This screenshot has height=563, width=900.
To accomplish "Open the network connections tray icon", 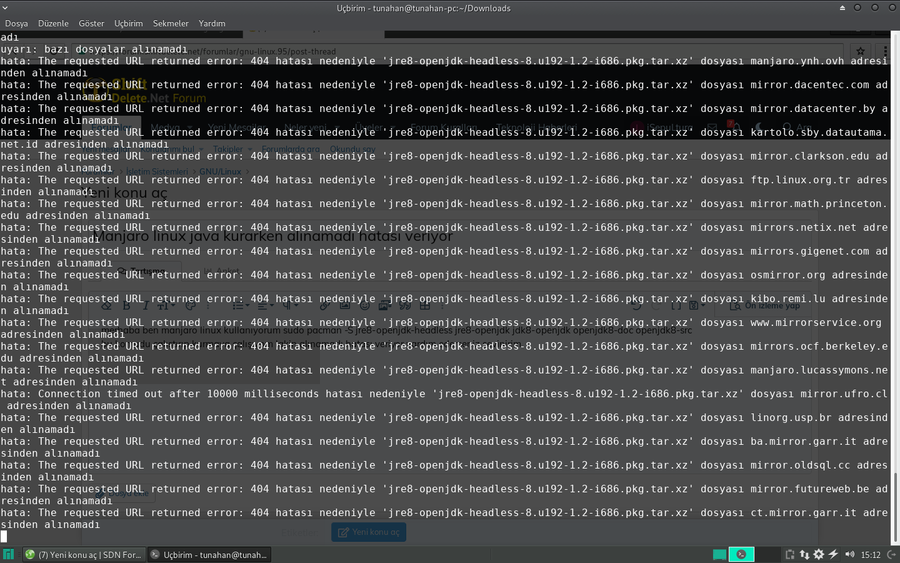I will click(804, 554).
